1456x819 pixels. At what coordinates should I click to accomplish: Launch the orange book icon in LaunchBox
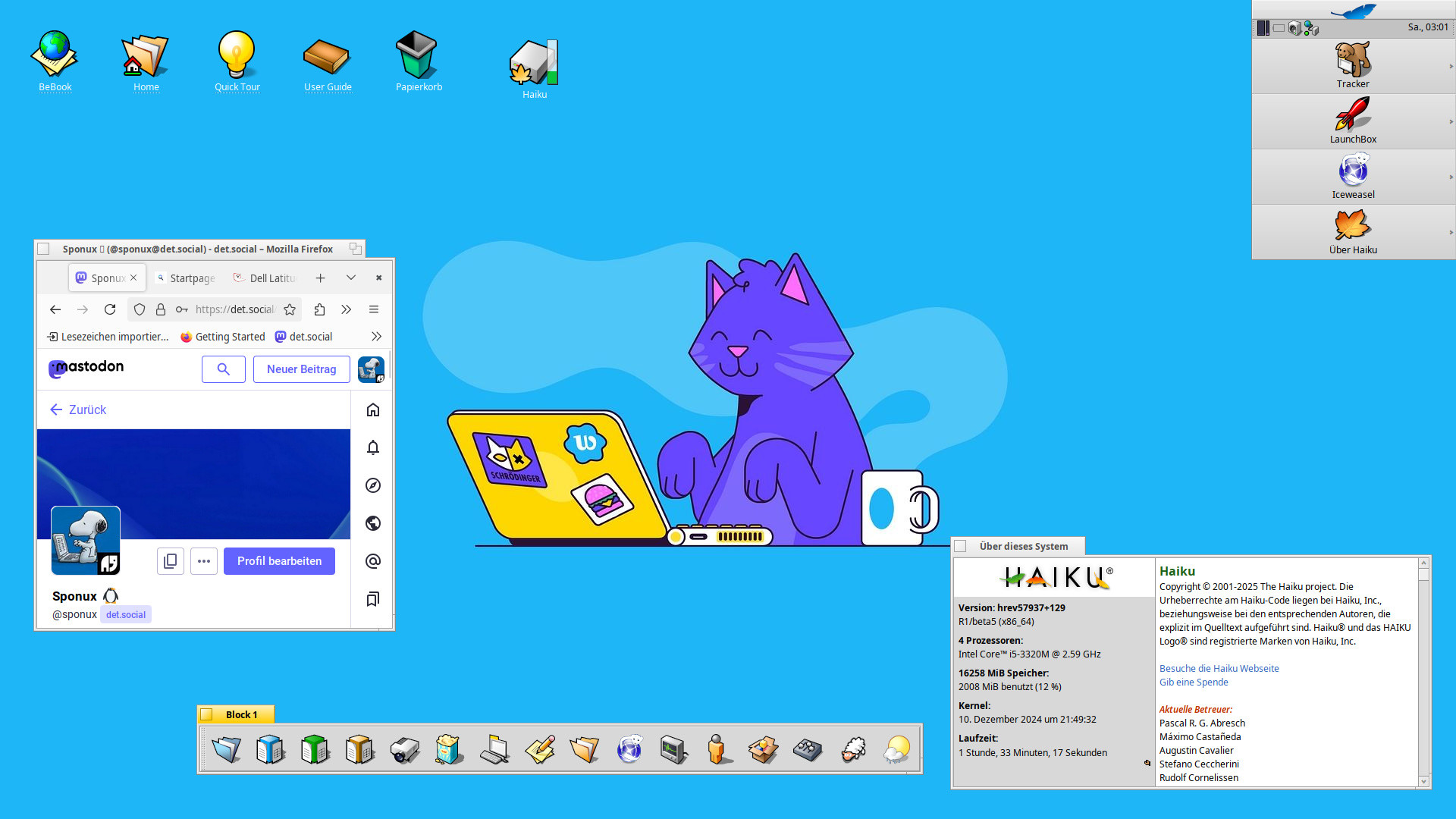(359, 749)
